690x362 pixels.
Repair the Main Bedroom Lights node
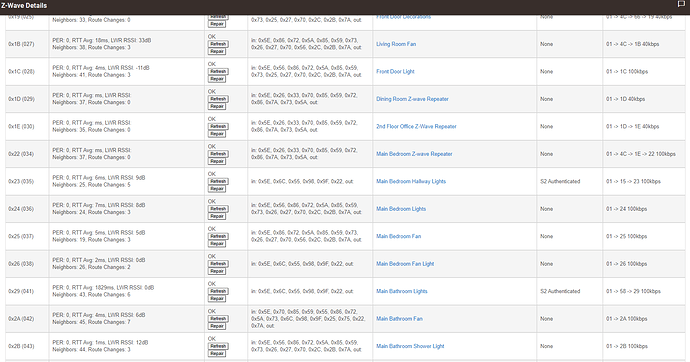pos(217,216)
